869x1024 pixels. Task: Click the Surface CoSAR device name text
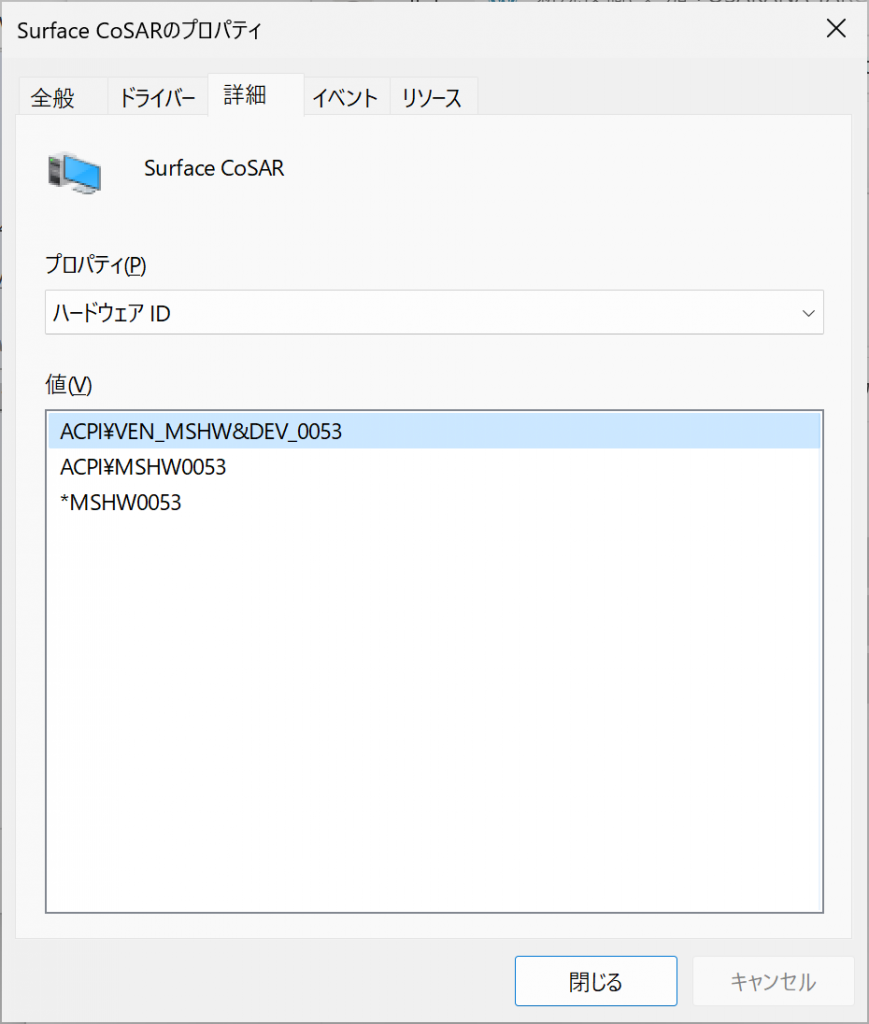(x=214, y=168)
